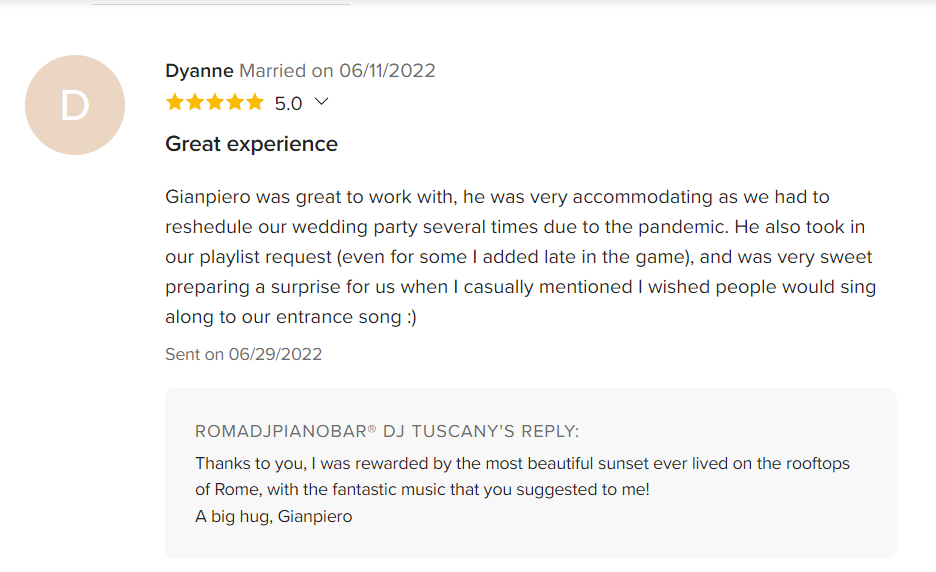Click "Married on 06/11/2022" text

tap(337, 70)
